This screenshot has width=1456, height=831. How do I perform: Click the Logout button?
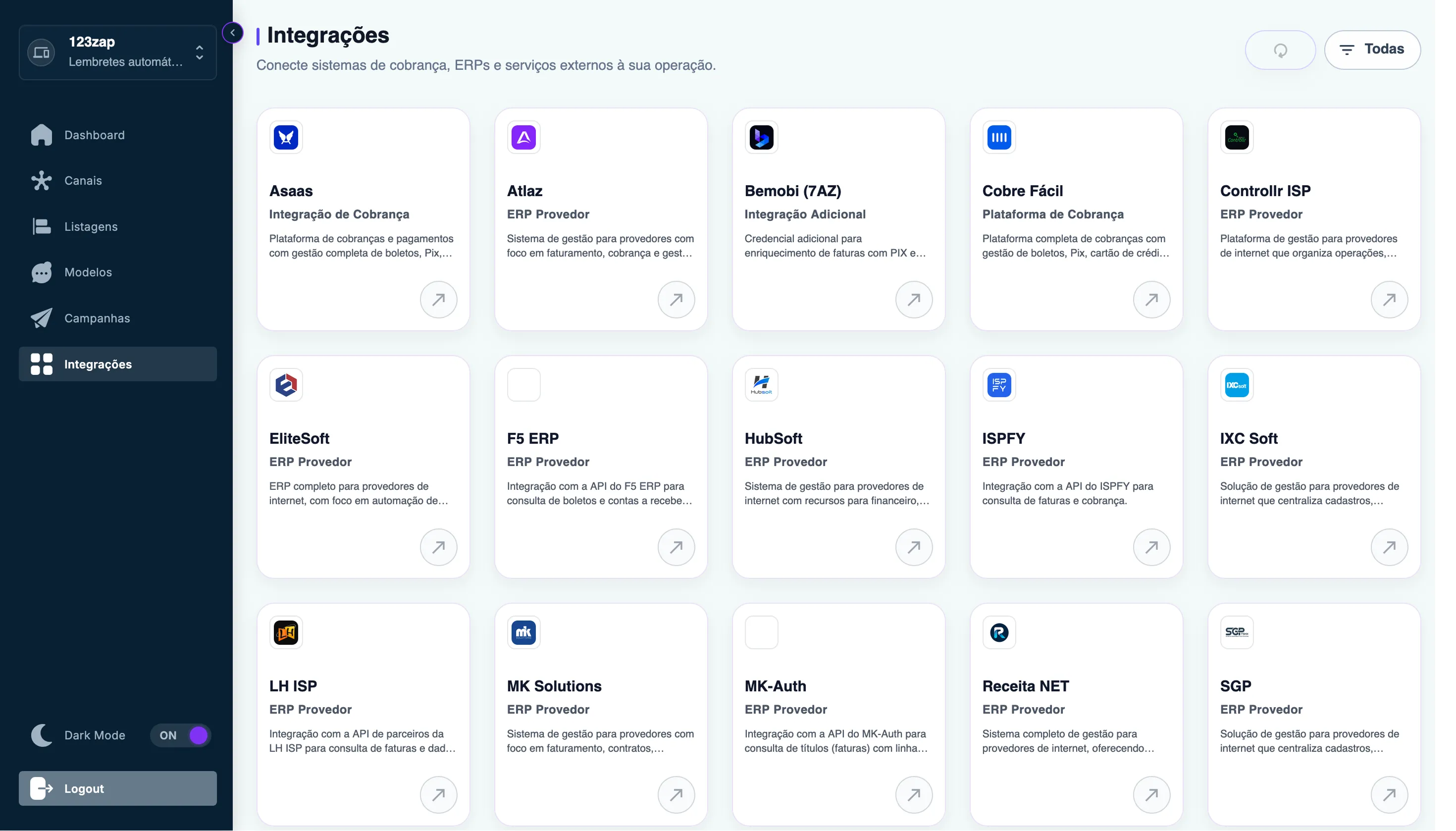[x=117, y=788]
